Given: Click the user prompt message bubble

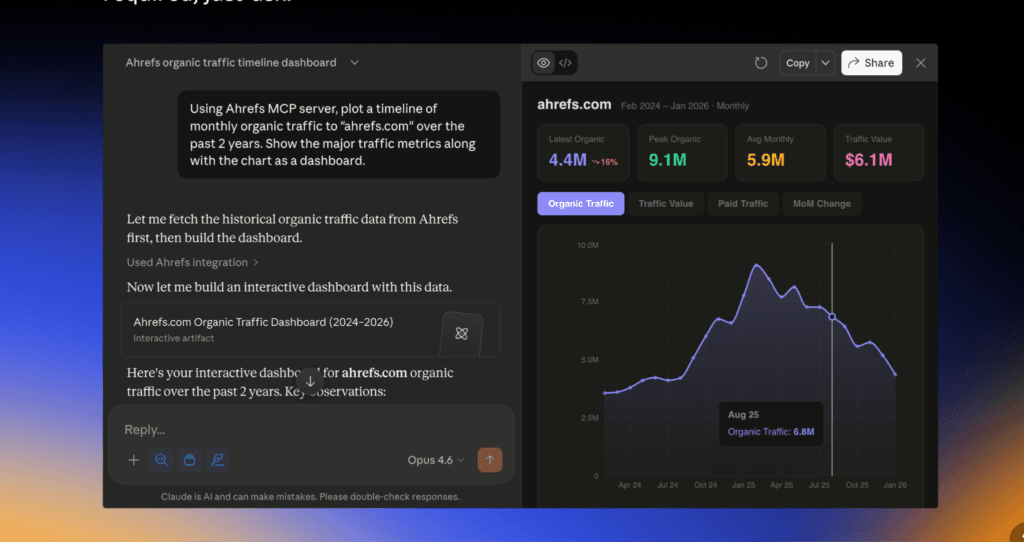Looking at the screenshot, I should (339, 135).
